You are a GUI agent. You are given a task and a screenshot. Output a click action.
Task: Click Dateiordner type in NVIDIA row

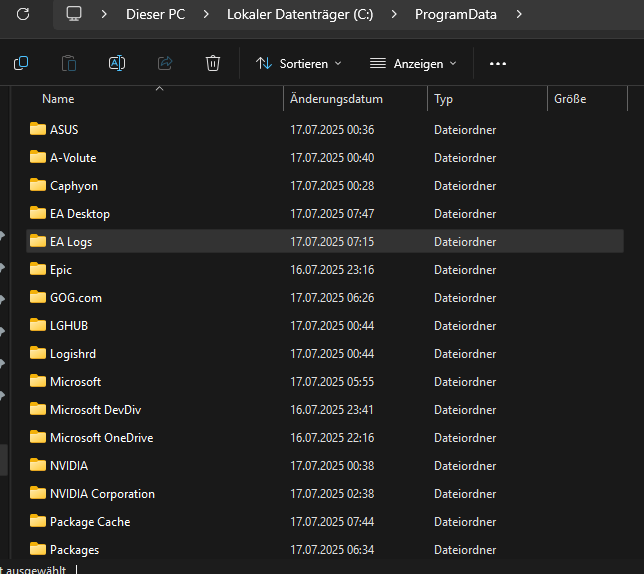(x=465, y=466)
